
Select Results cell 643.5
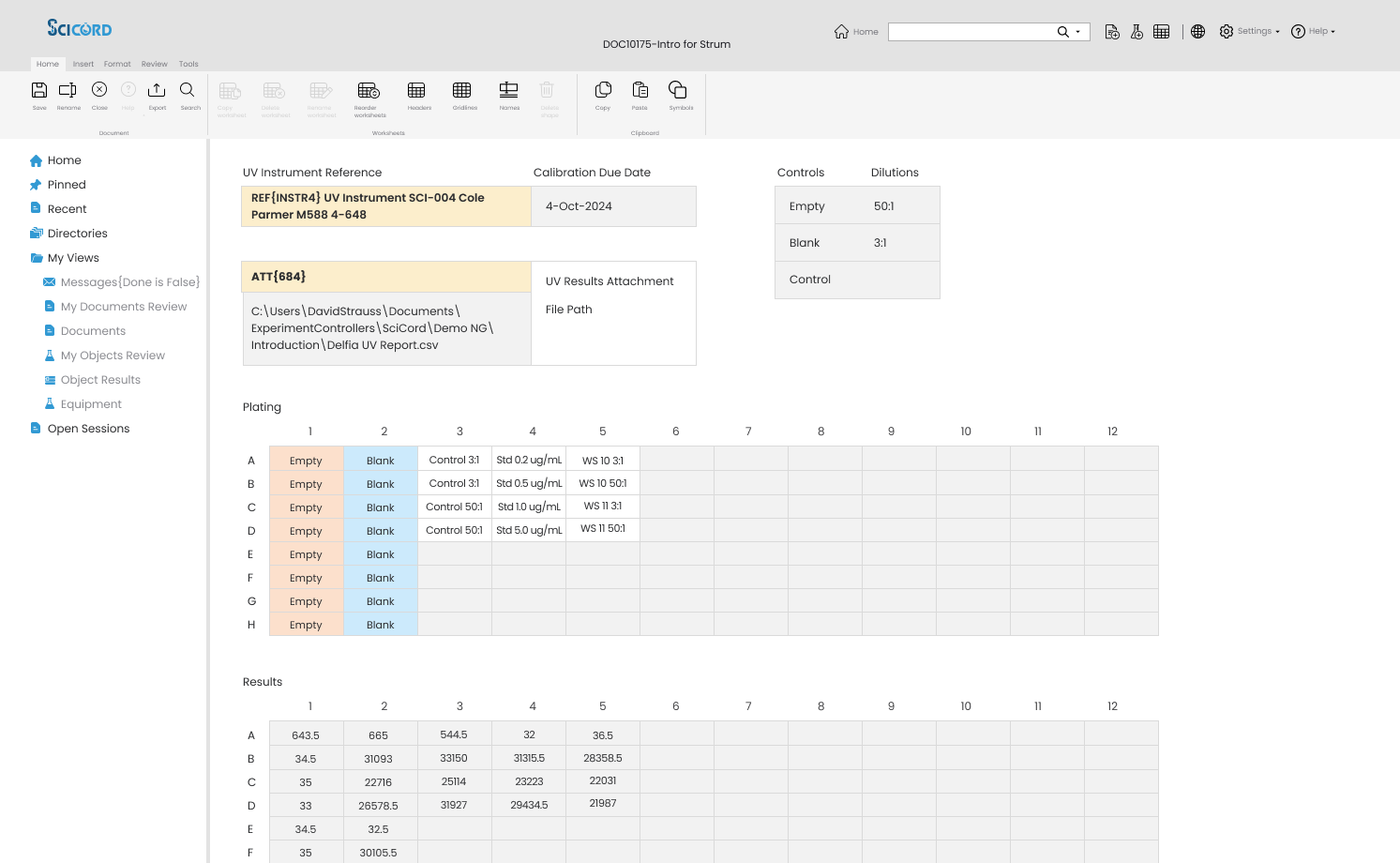pos(306,735)
